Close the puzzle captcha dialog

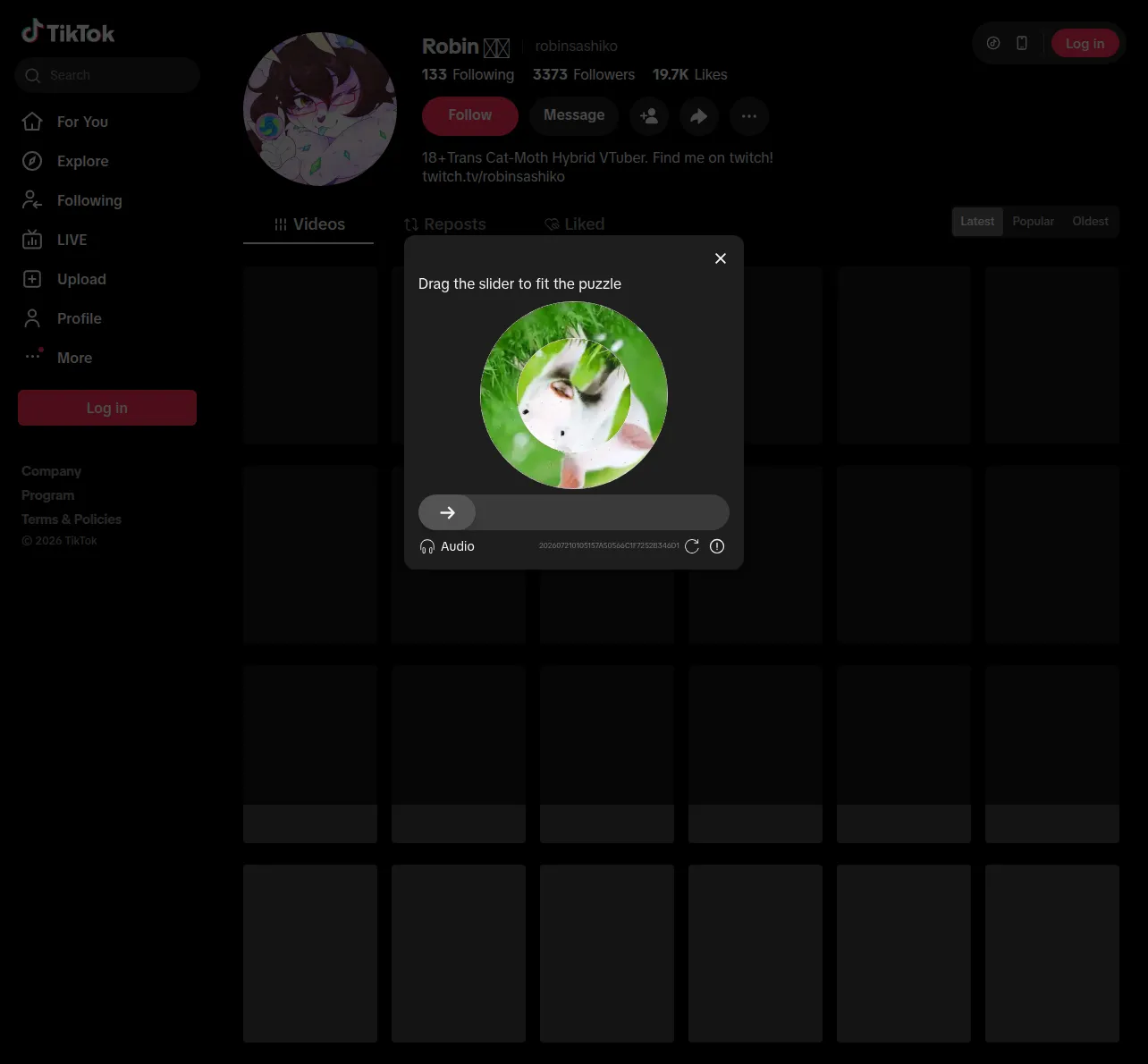tap(721, 258)
